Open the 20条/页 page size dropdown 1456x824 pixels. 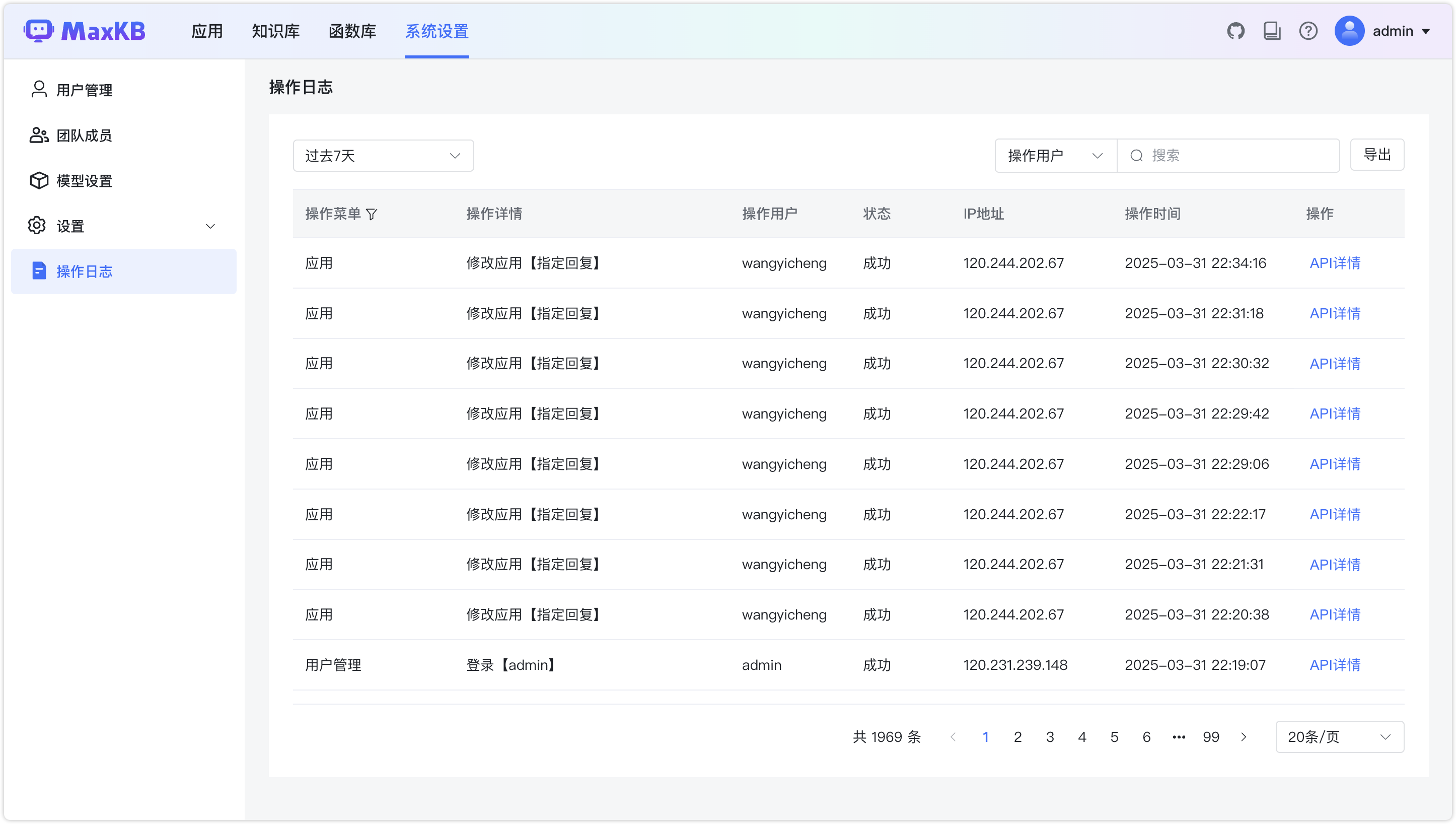click(x=1339, y=737)
